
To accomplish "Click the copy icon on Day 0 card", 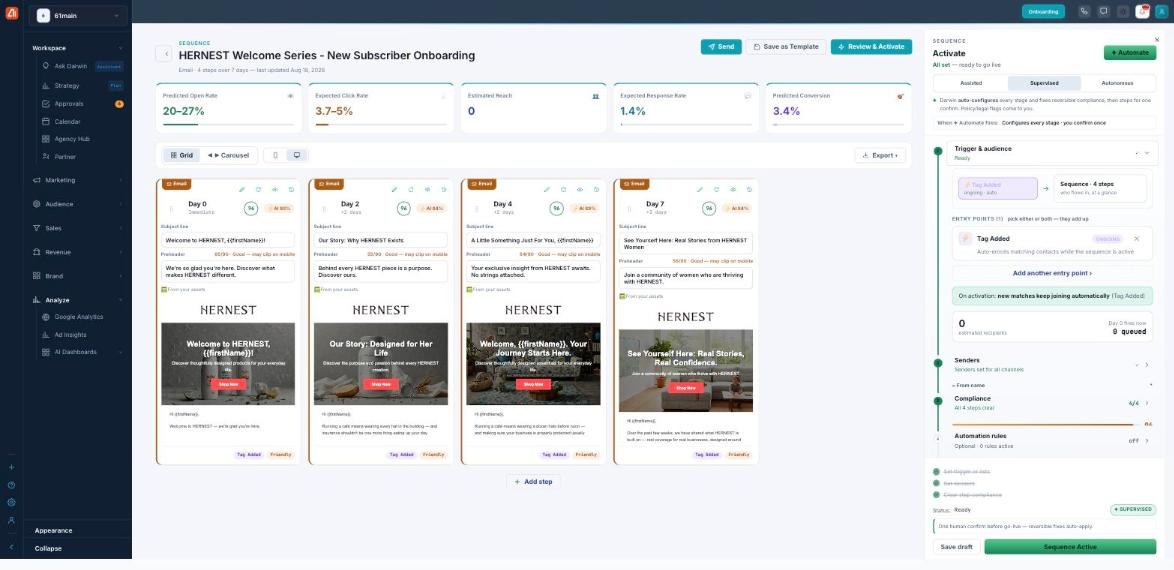I will pyautogui.click(x=291, y=190).
